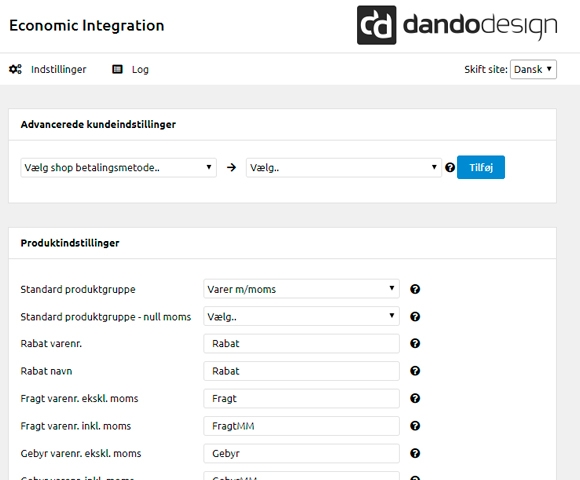Click the dandodesign logo
580x480 pixels.
(457, 25)
